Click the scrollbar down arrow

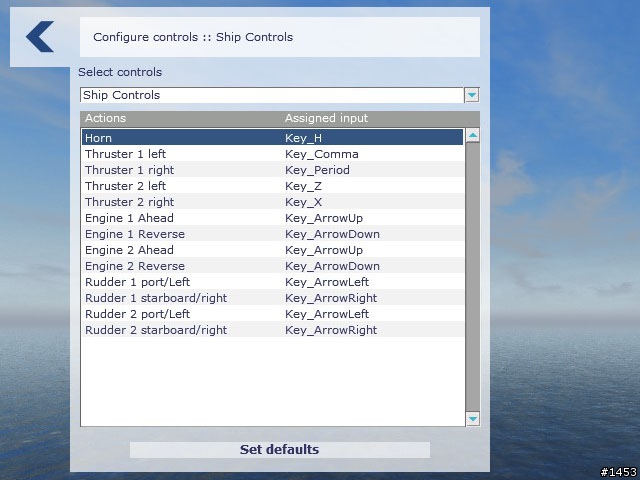473,419
